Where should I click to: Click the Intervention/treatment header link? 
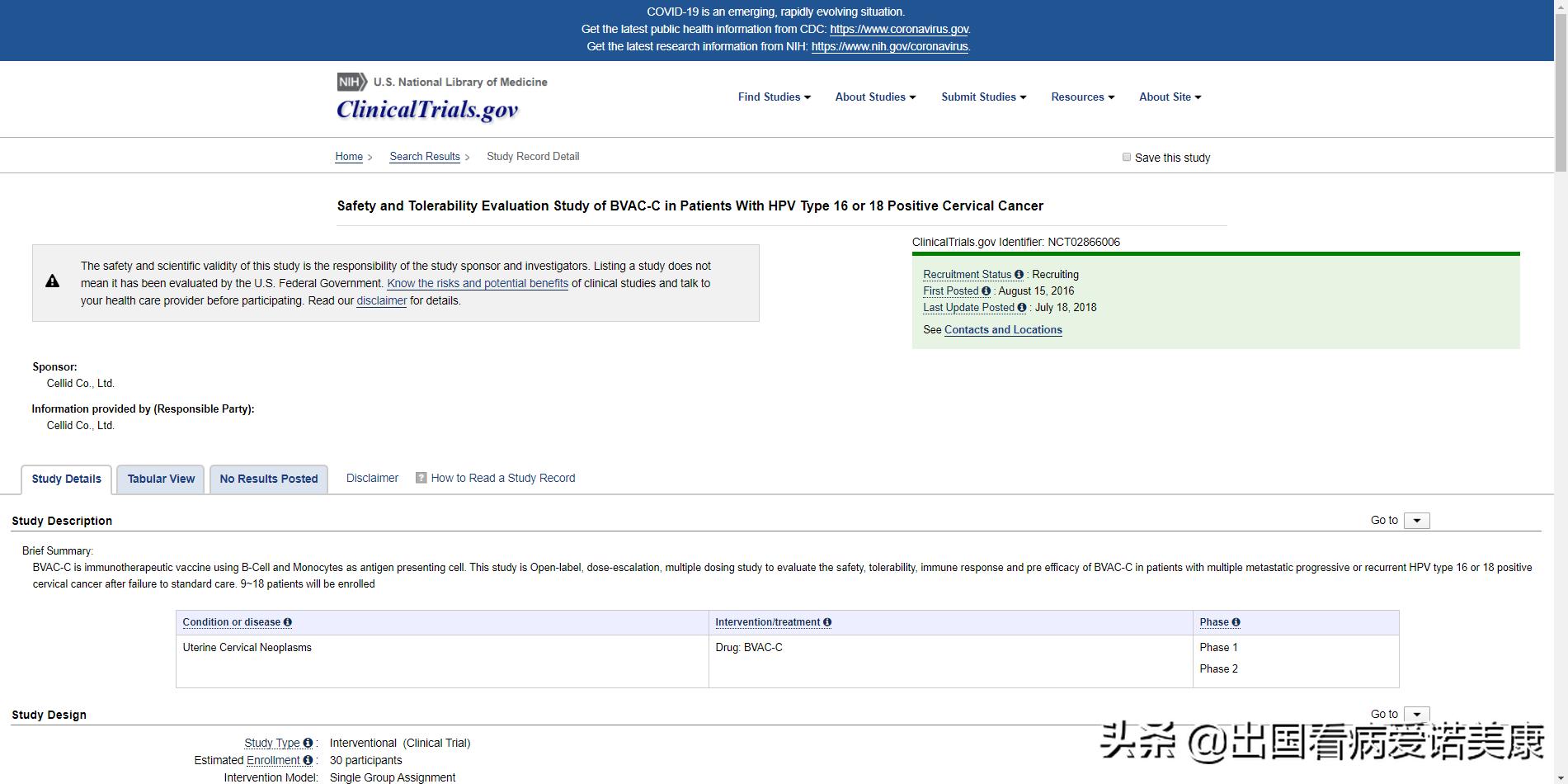point(767,622)
